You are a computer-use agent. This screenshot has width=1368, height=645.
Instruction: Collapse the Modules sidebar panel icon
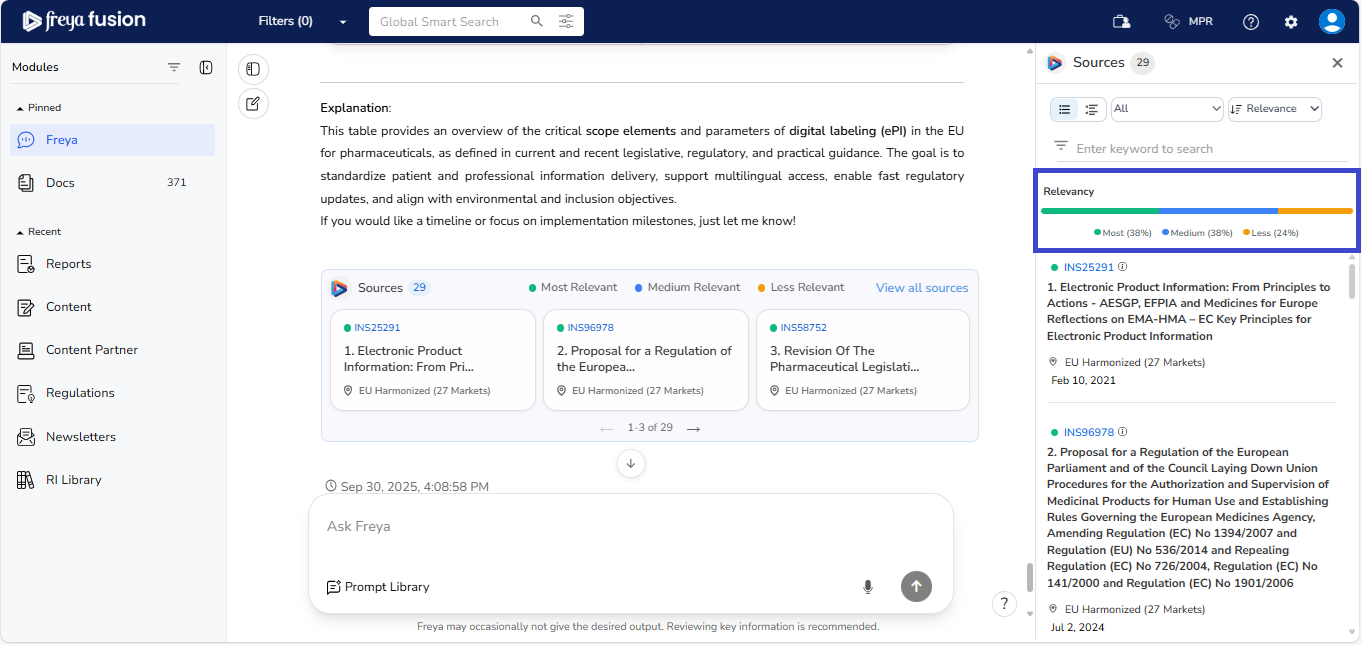click(x=206, y=67)
